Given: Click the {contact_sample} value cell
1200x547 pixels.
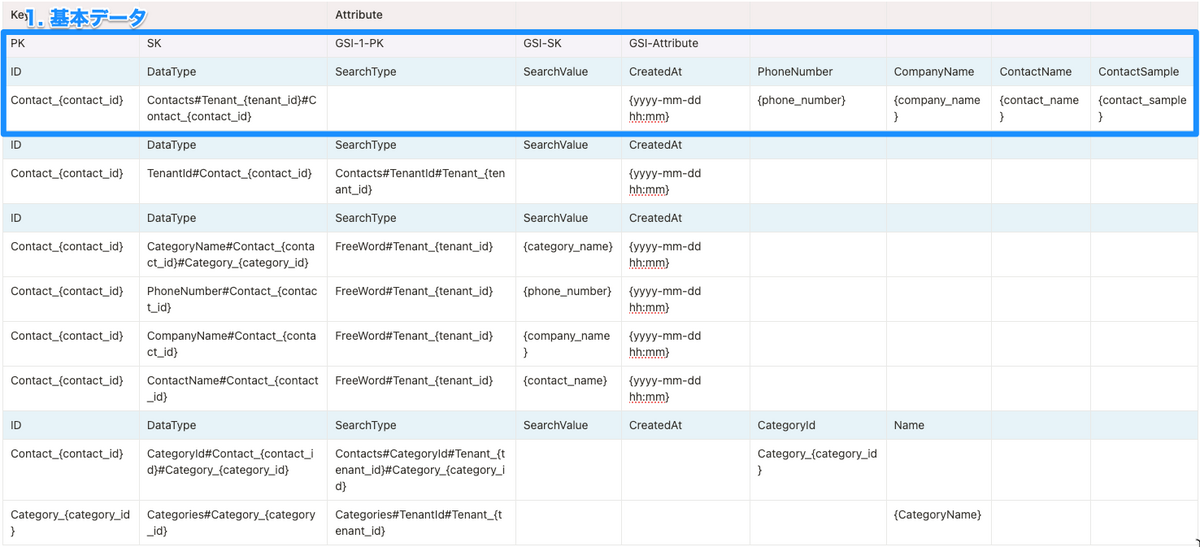Looking at the screenshot, I should tap(1142, 108).
